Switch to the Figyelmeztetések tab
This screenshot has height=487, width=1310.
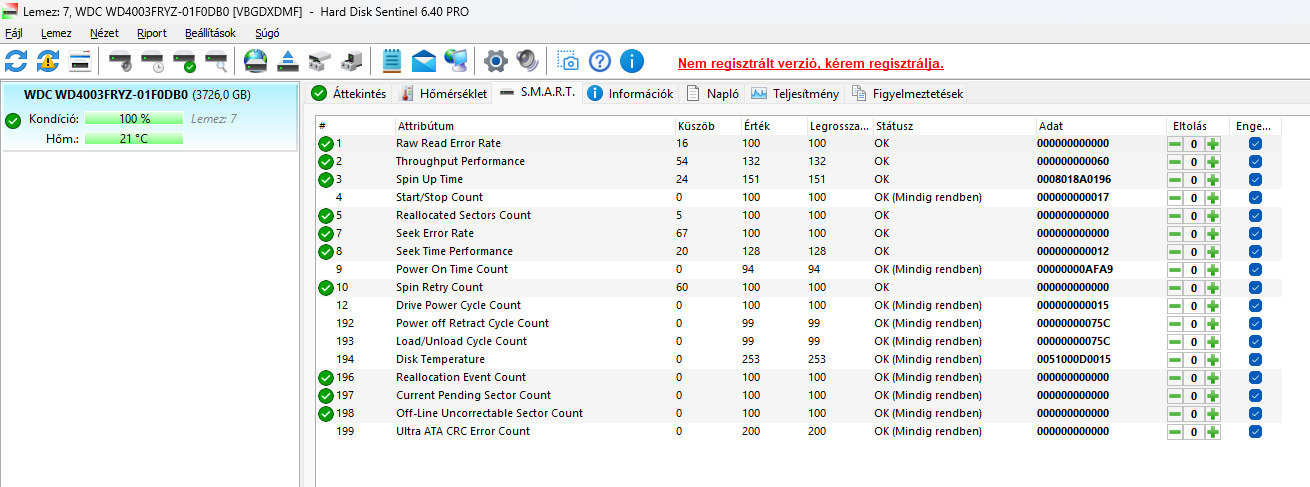907,94
